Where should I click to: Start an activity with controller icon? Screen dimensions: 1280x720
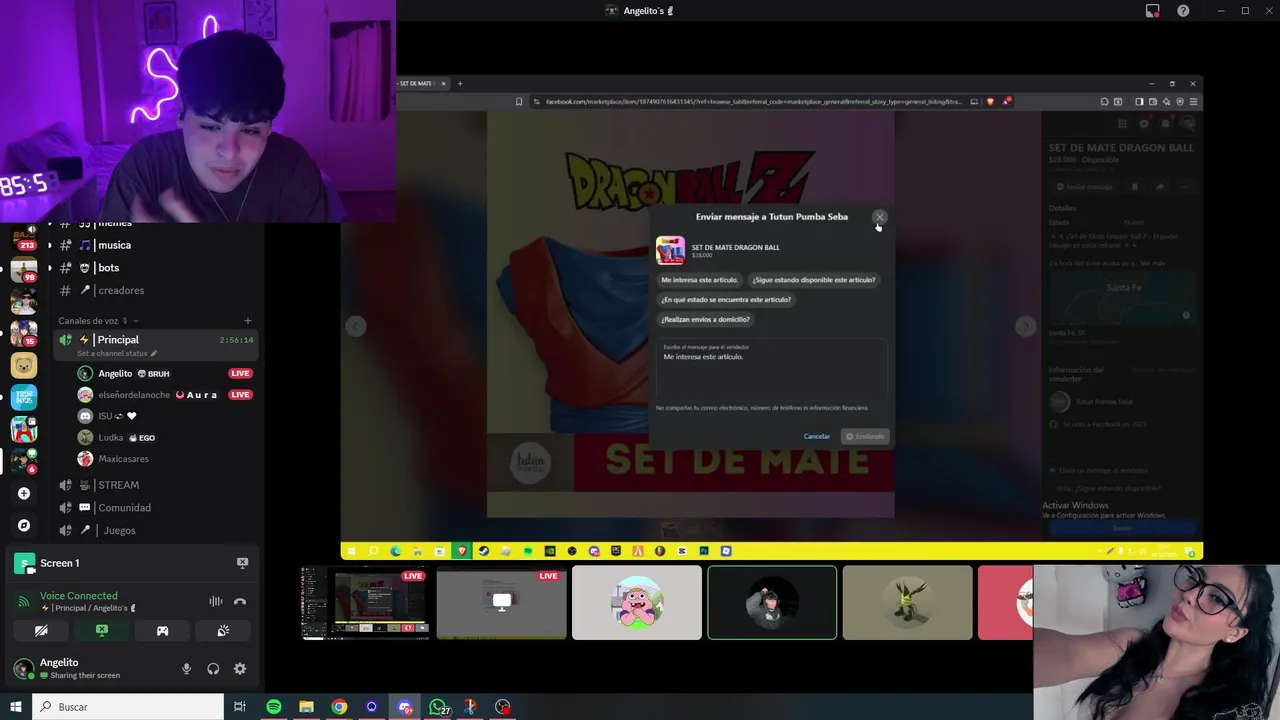(162, 631)
